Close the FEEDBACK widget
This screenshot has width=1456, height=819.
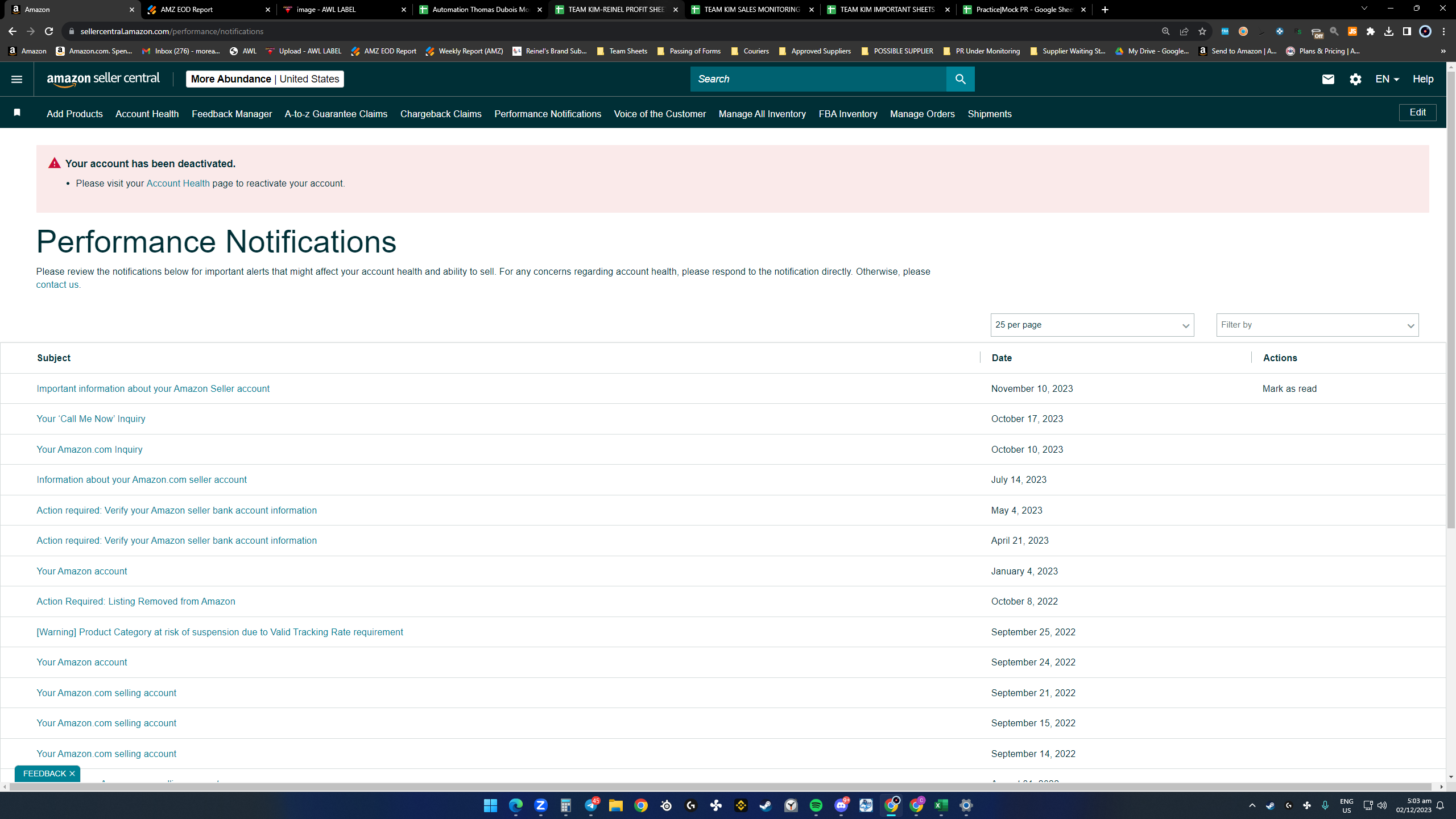[x=72, y=773]
